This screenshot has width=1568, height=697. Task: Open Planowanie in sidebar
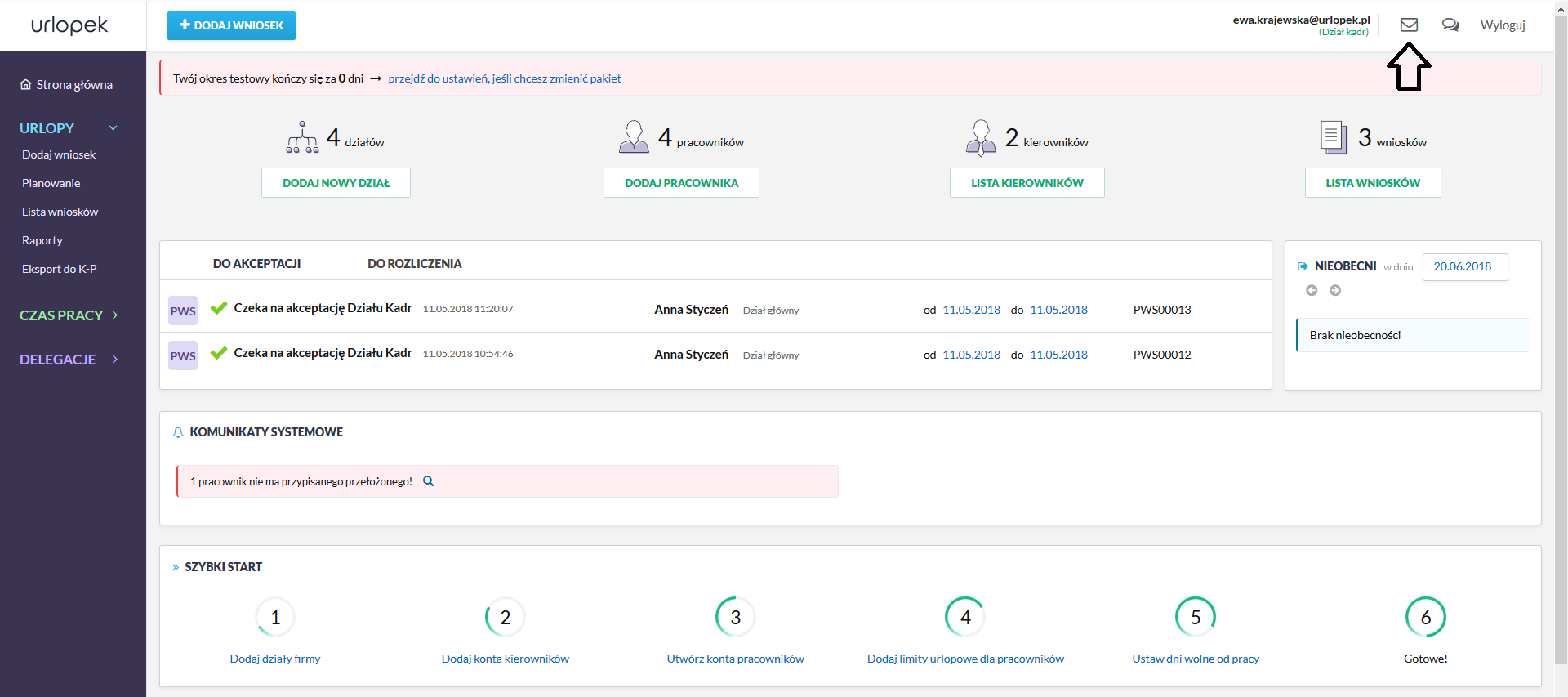51,183
